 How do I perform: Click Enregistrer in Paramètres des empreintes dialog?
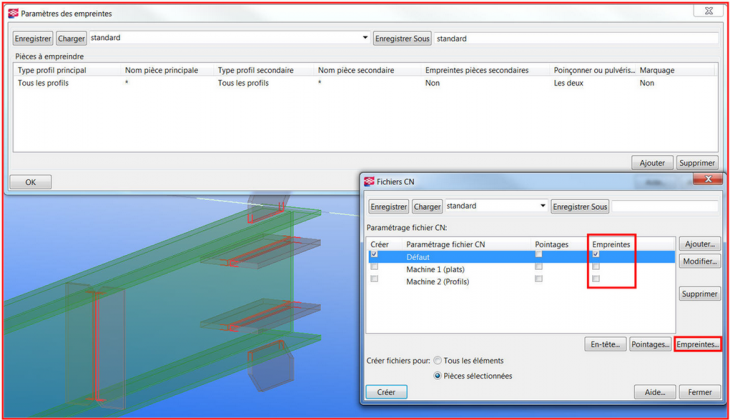(x=33, y=38)
